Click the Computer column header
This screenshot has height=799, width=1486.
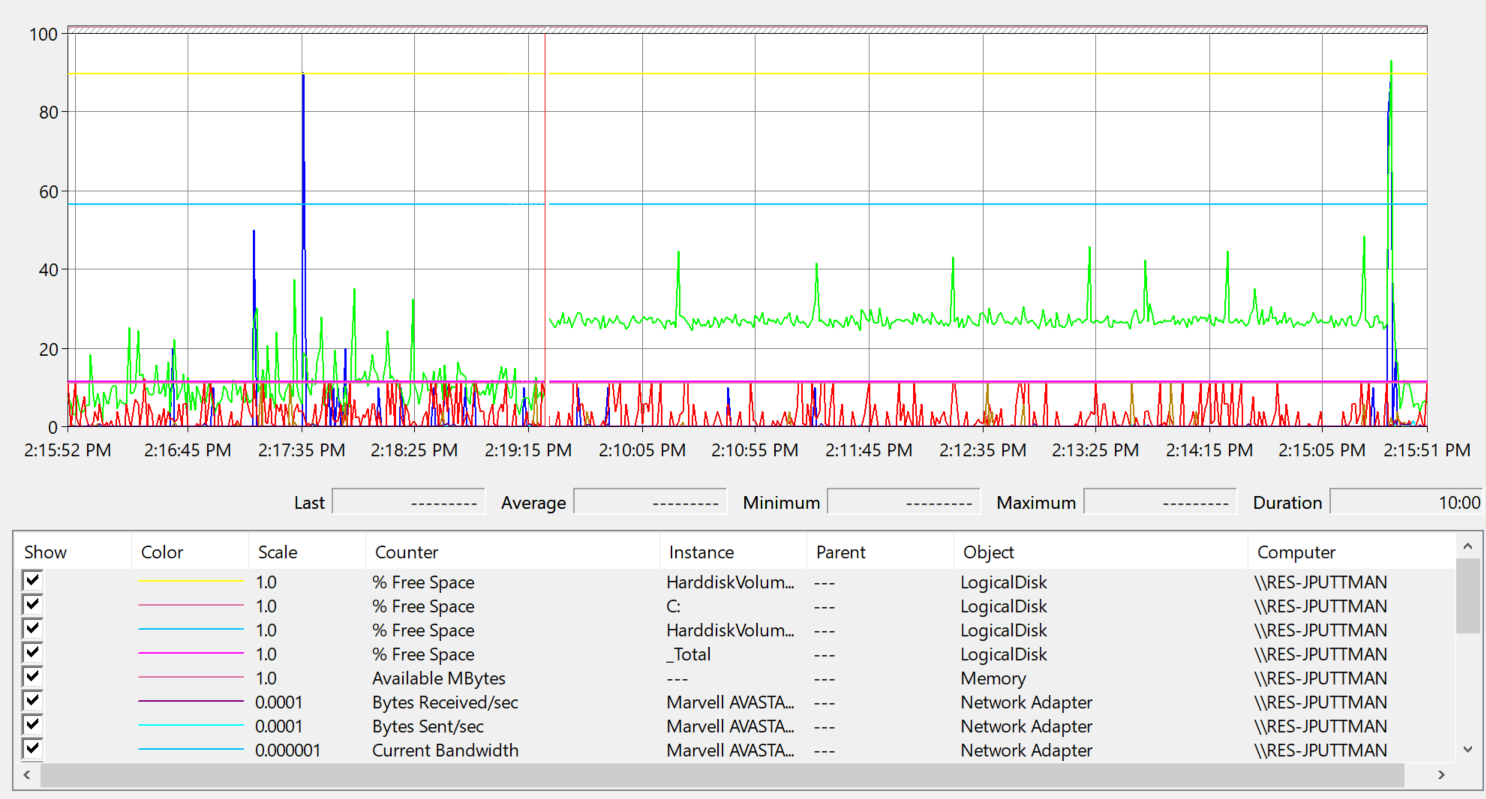(x=1296, y=552)
